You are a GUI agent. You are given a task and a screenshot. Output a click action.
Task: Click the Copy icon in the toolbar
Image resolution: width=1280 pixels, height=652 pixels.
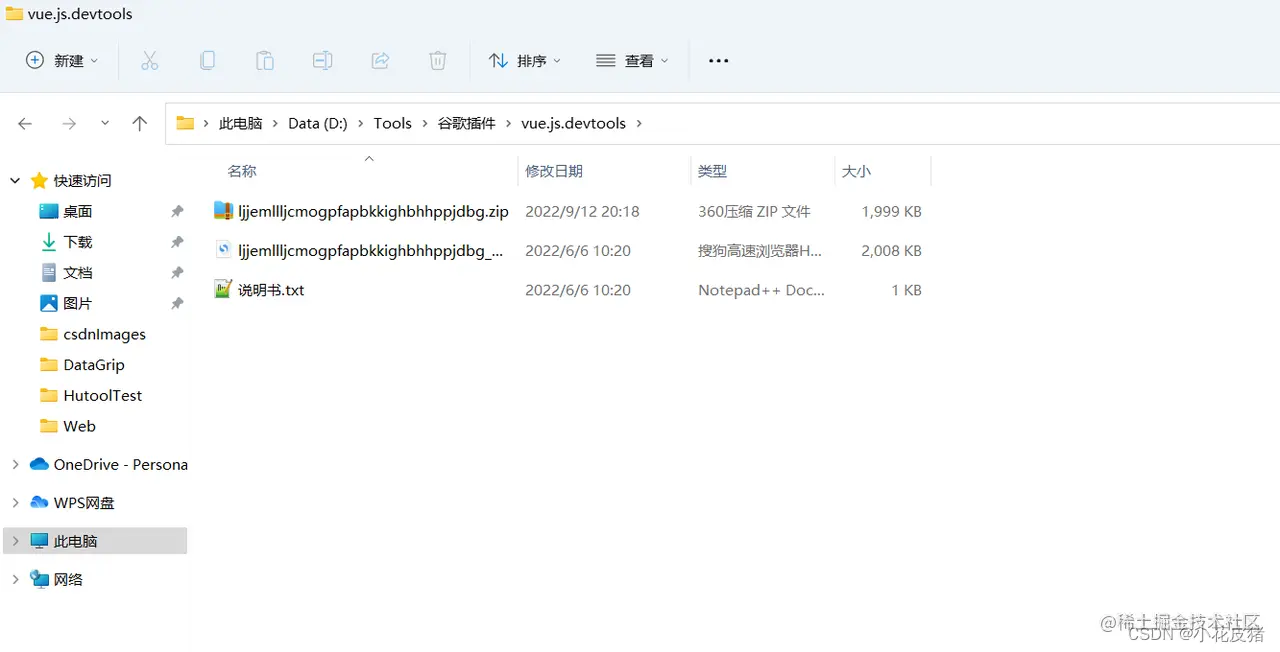pyautogui.click(x=207, y=60)
